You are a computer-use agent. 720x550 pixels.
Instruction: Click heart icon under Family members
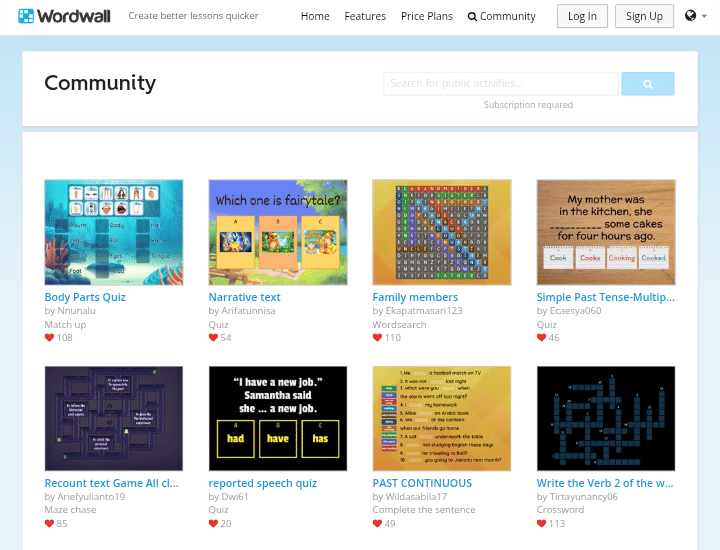click(x=377, y=338)
